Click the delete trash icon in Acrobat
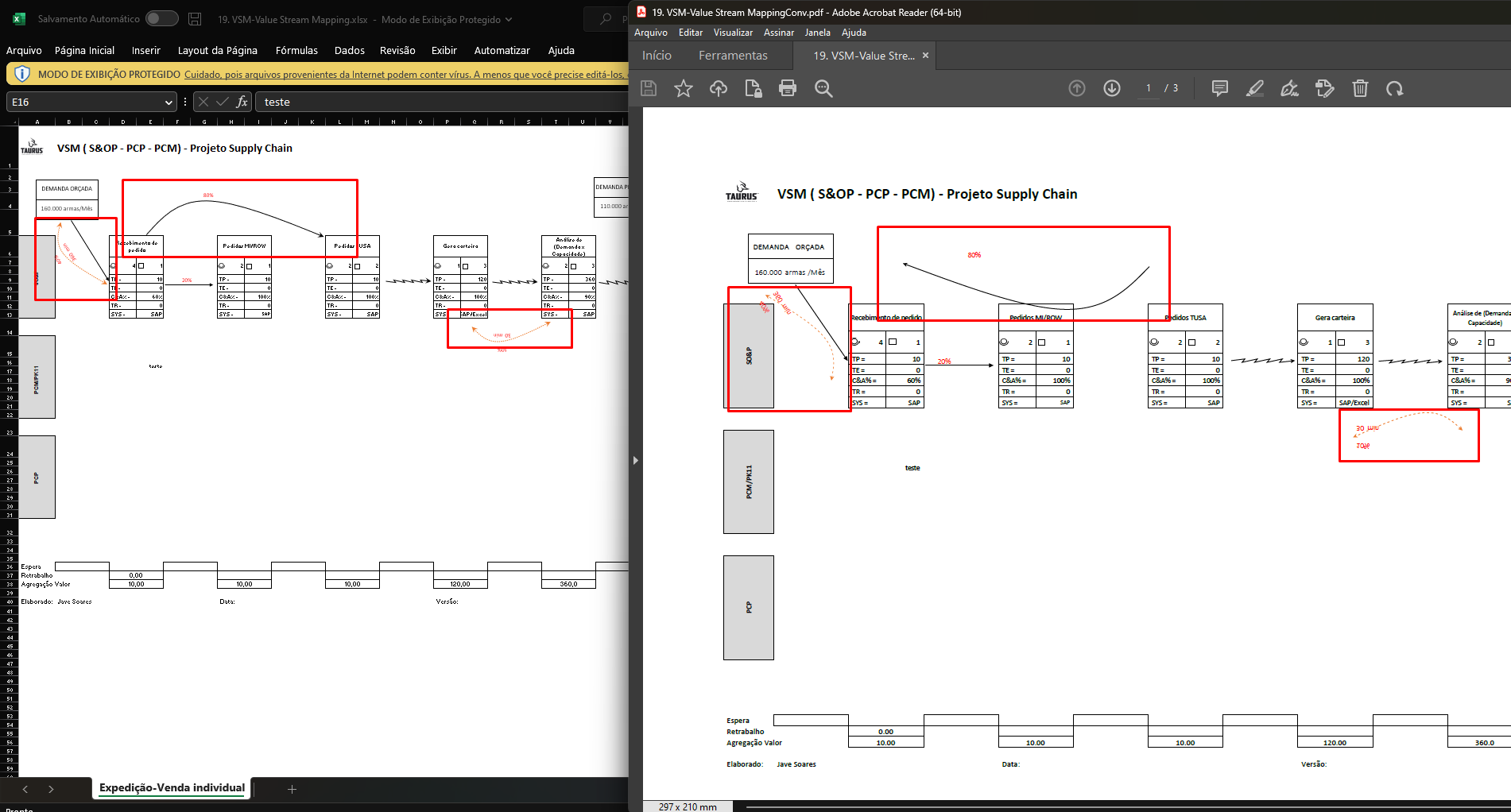Viewport: 1511px width, 812px height. tap(1360, 88)
